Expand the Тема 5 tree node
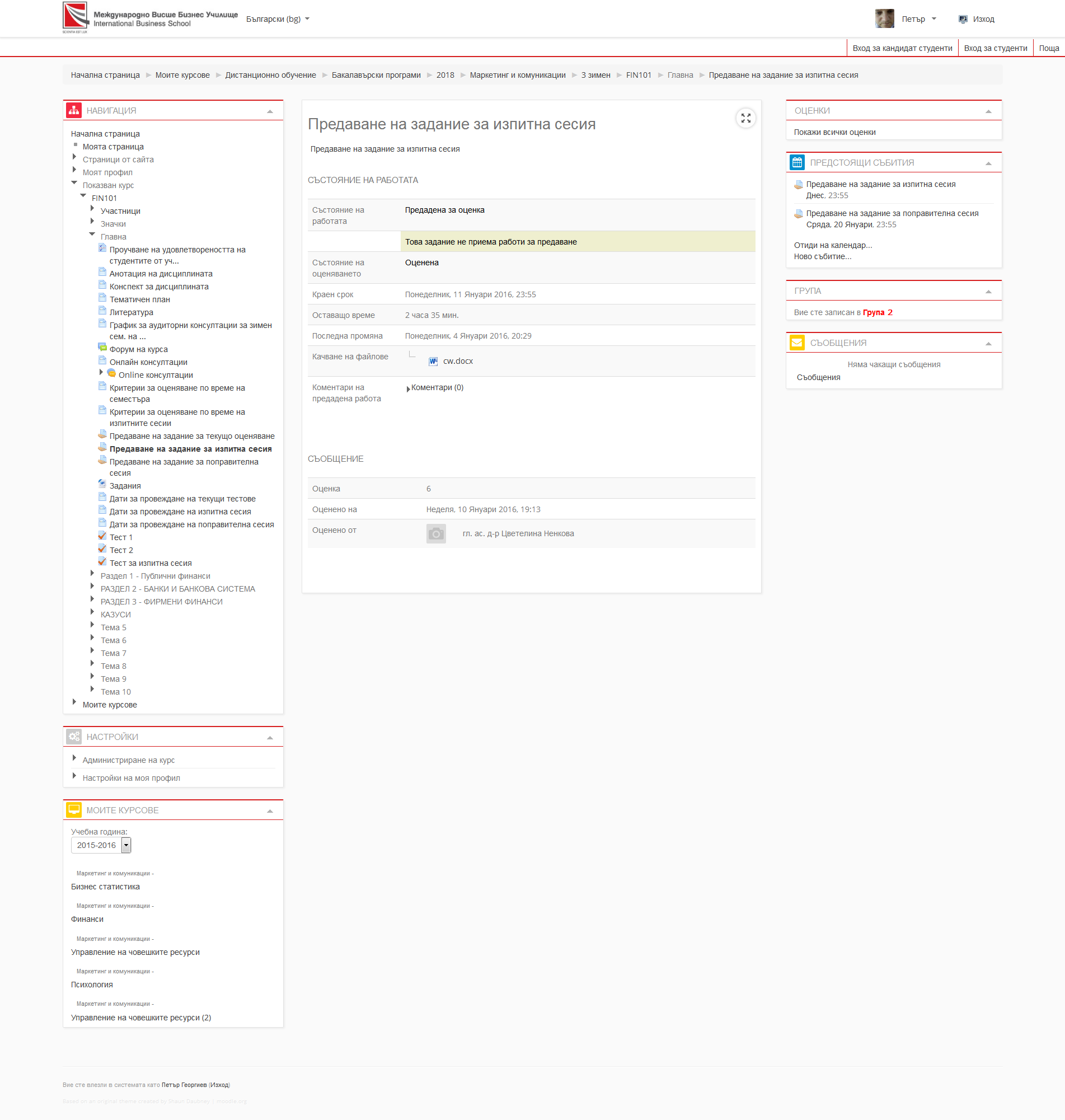This screenshot has height=1120, width=1065. [x=92, y=626]
